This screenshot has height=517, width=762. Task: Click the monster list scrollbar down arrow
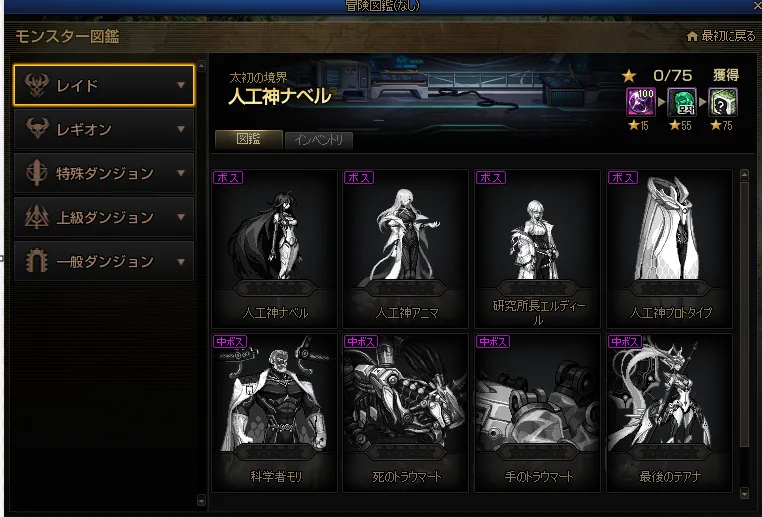tap(744, 494)
